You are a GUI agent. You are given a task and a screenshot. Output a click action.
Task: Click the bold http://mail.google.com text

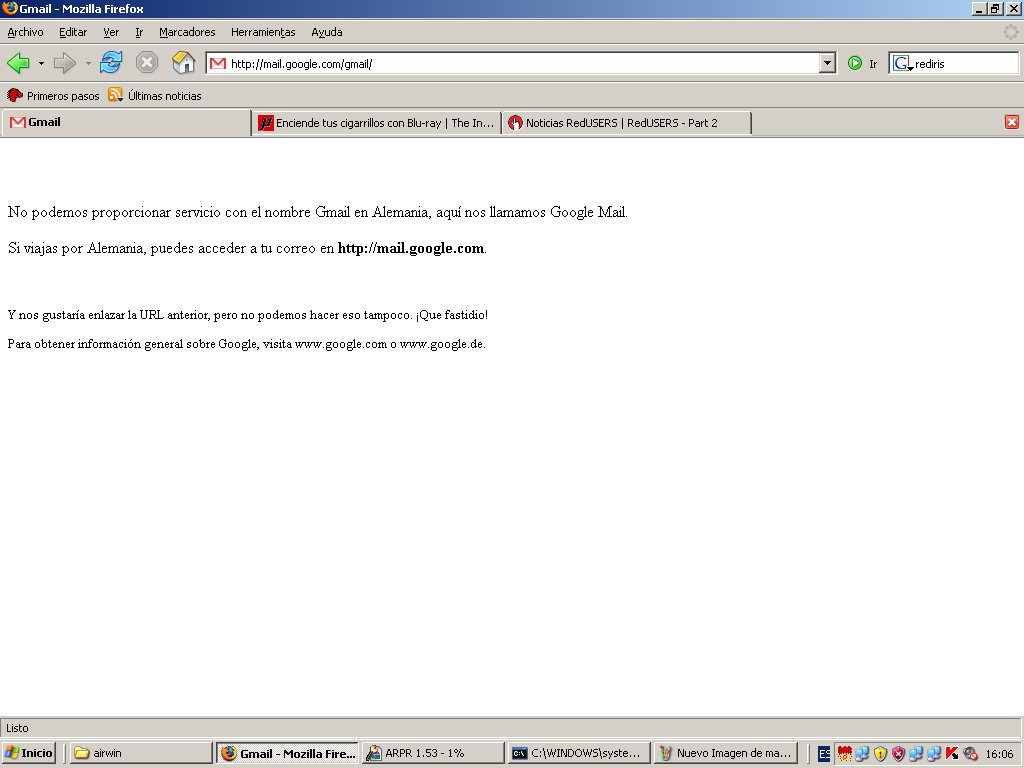(x=411, y=248)
